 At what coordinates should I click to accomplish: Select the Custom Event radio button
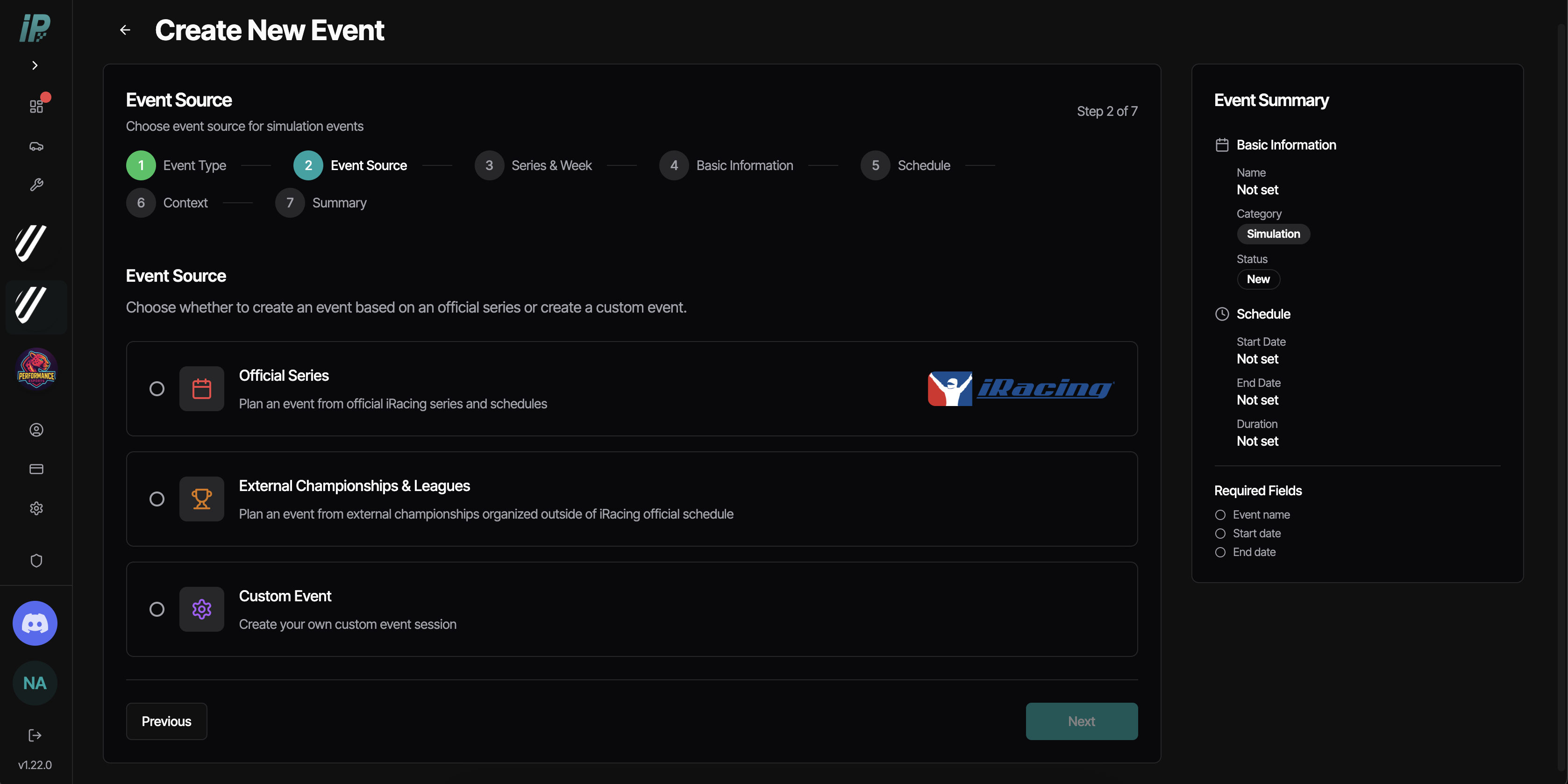tap(157, 609)
